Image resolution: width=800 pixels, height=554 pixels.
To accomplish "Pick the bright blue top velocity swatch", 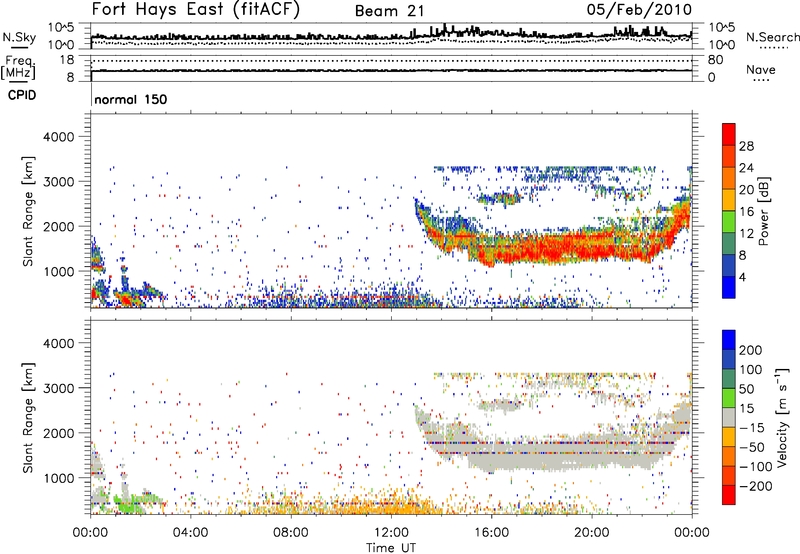I will [729, 340].
